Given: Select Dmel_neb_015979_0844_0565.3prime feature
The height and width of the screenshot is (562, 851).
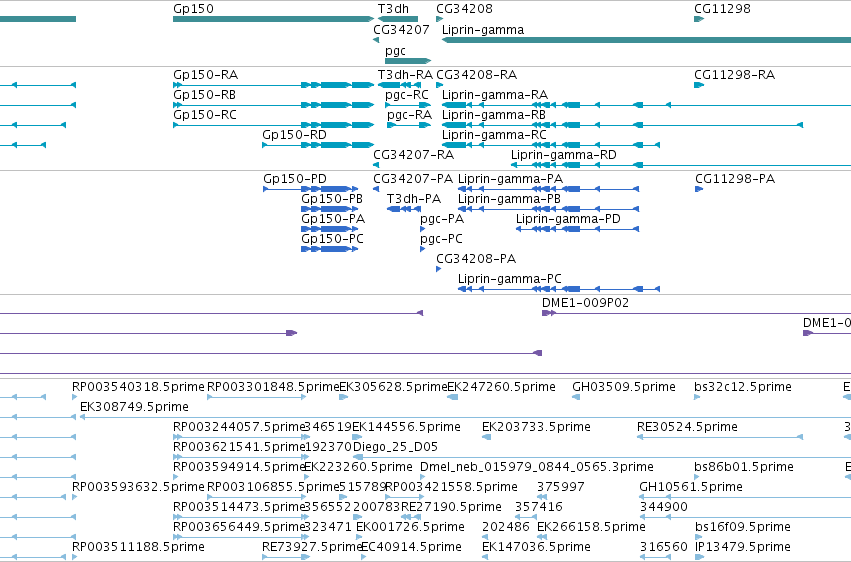Looking at the screenshot, I should [x=422, y=477].
